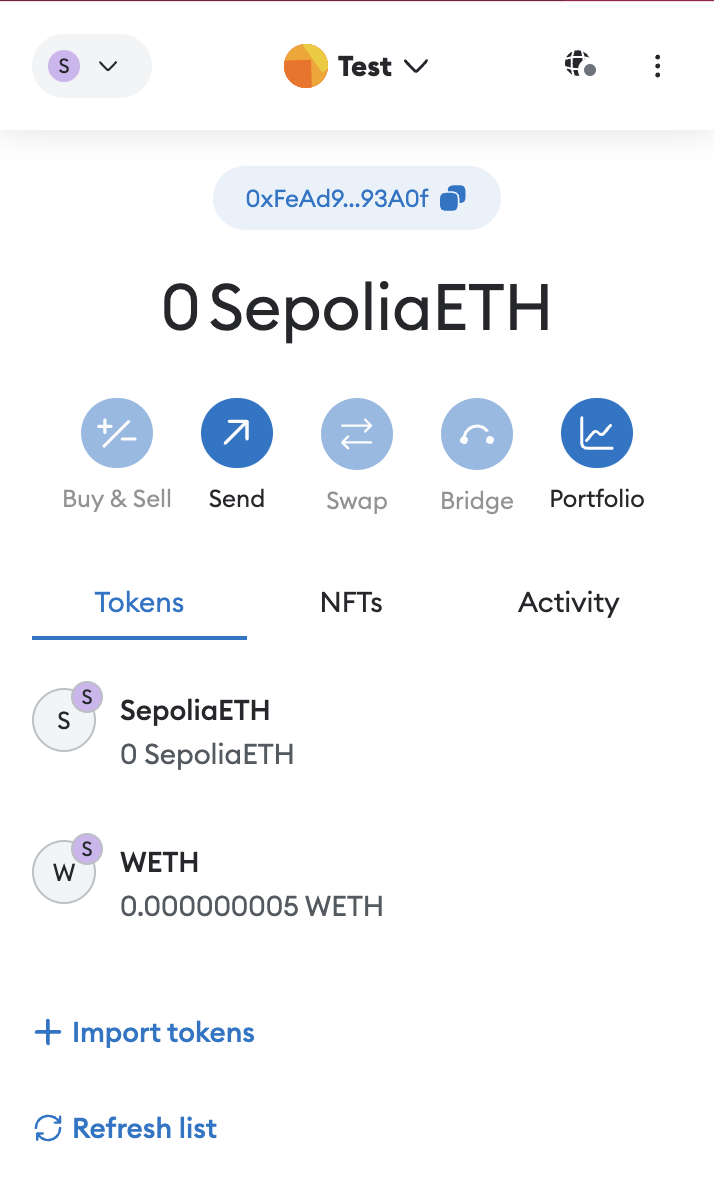Click the Test account fox avatar
This screenshot has height=1196, width=714.
pos(306,66)
